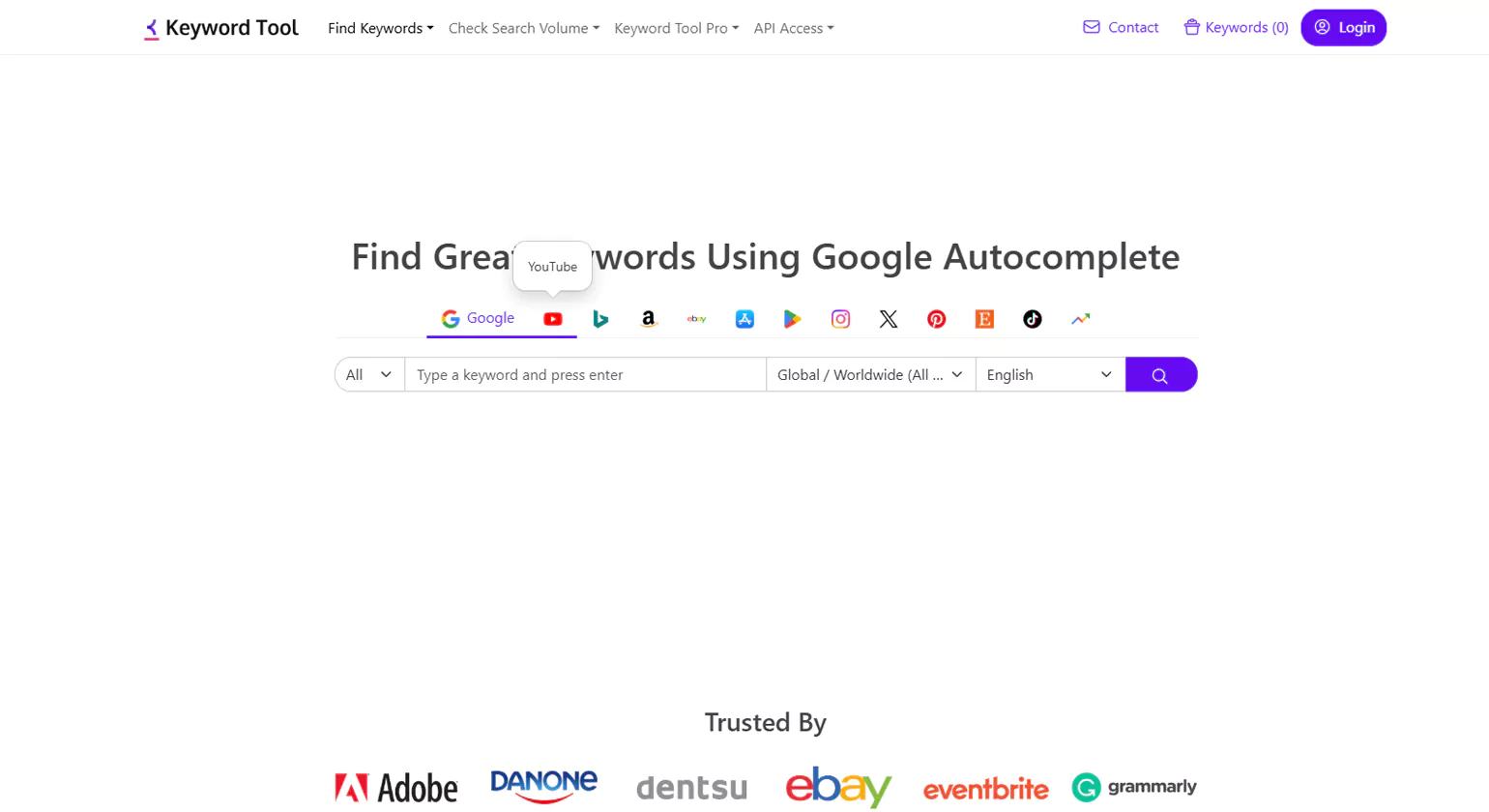Click the Login button
The image size is (1489, 812).
1343,27
